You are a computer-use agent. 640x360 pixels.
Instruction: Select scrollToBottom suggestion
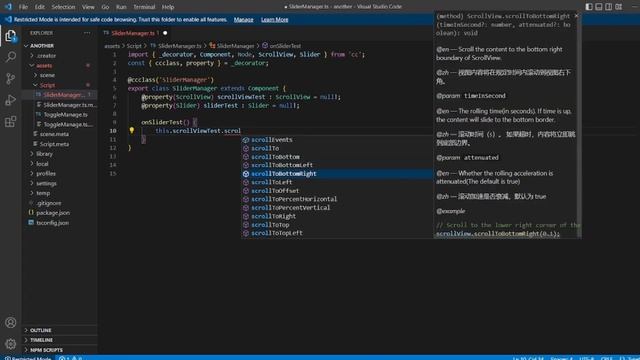tap(337, 157)
